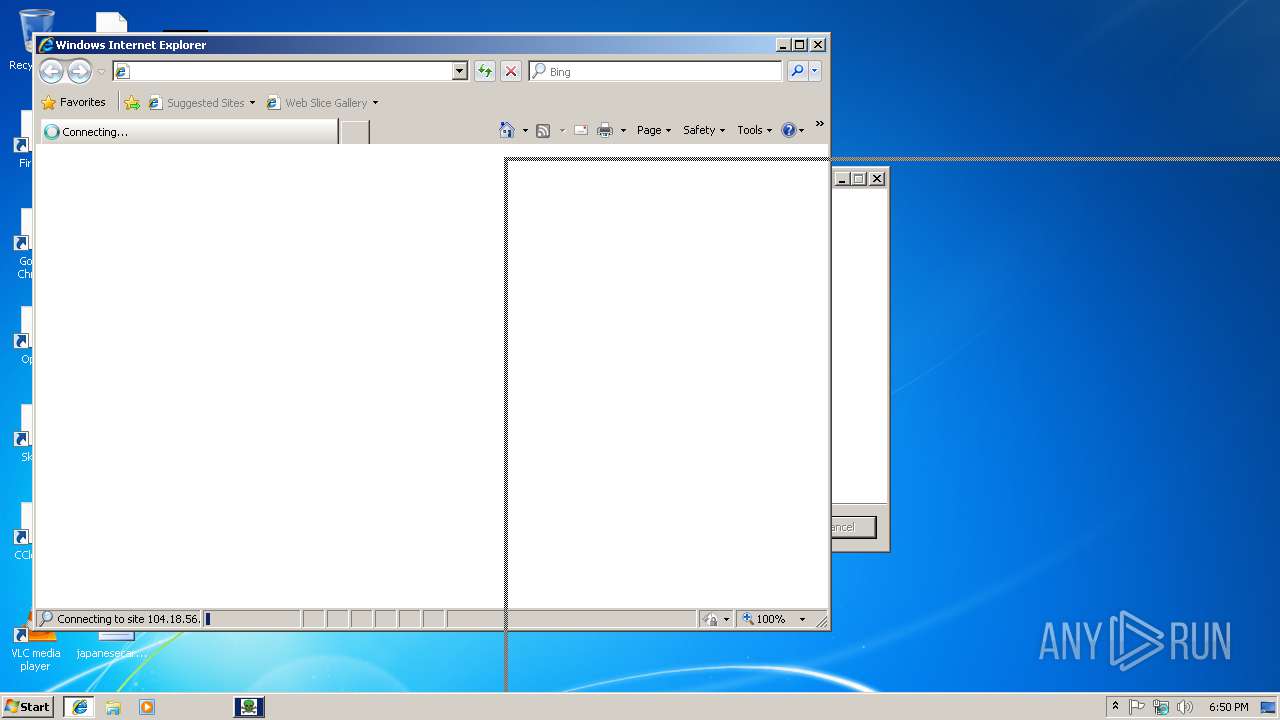Open the Web Slice Gallery link

318,102
